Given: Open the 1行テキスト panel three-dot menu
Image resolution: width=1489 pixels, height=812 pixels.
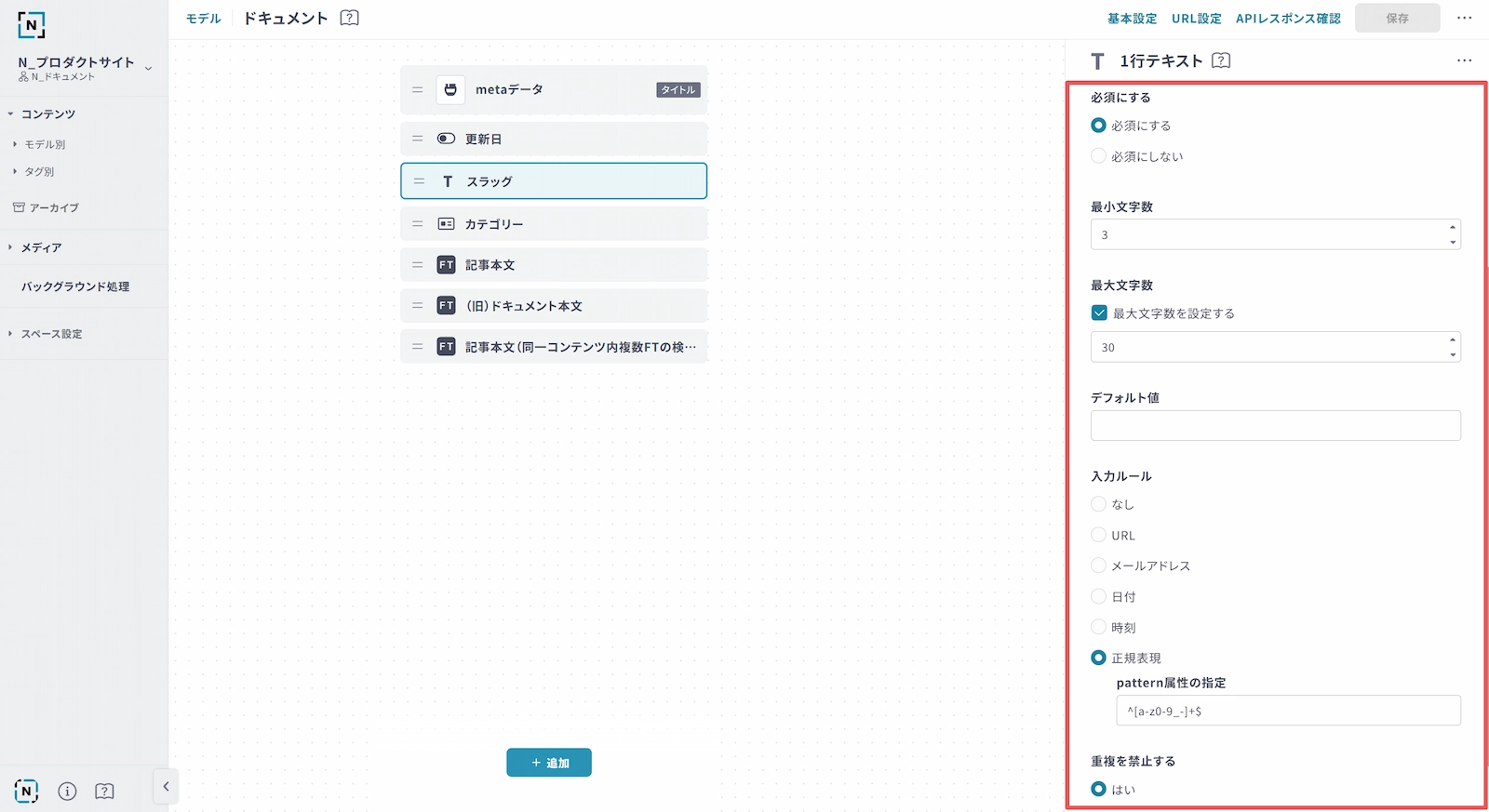Looking at the screenshot, I should pos(1464,60).
